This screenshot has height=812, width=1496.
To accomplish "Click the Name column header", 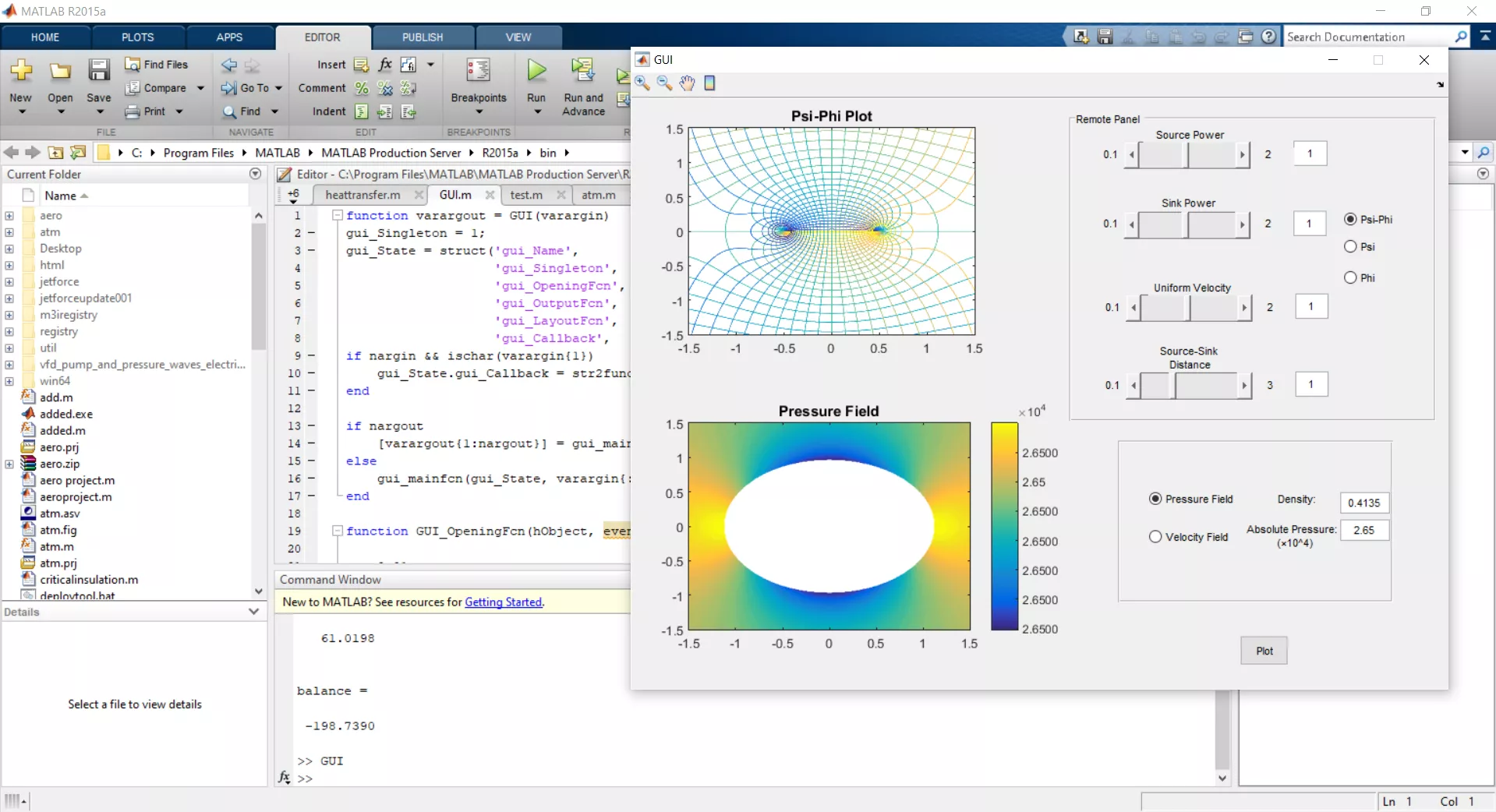I will (x=60, y=196).
